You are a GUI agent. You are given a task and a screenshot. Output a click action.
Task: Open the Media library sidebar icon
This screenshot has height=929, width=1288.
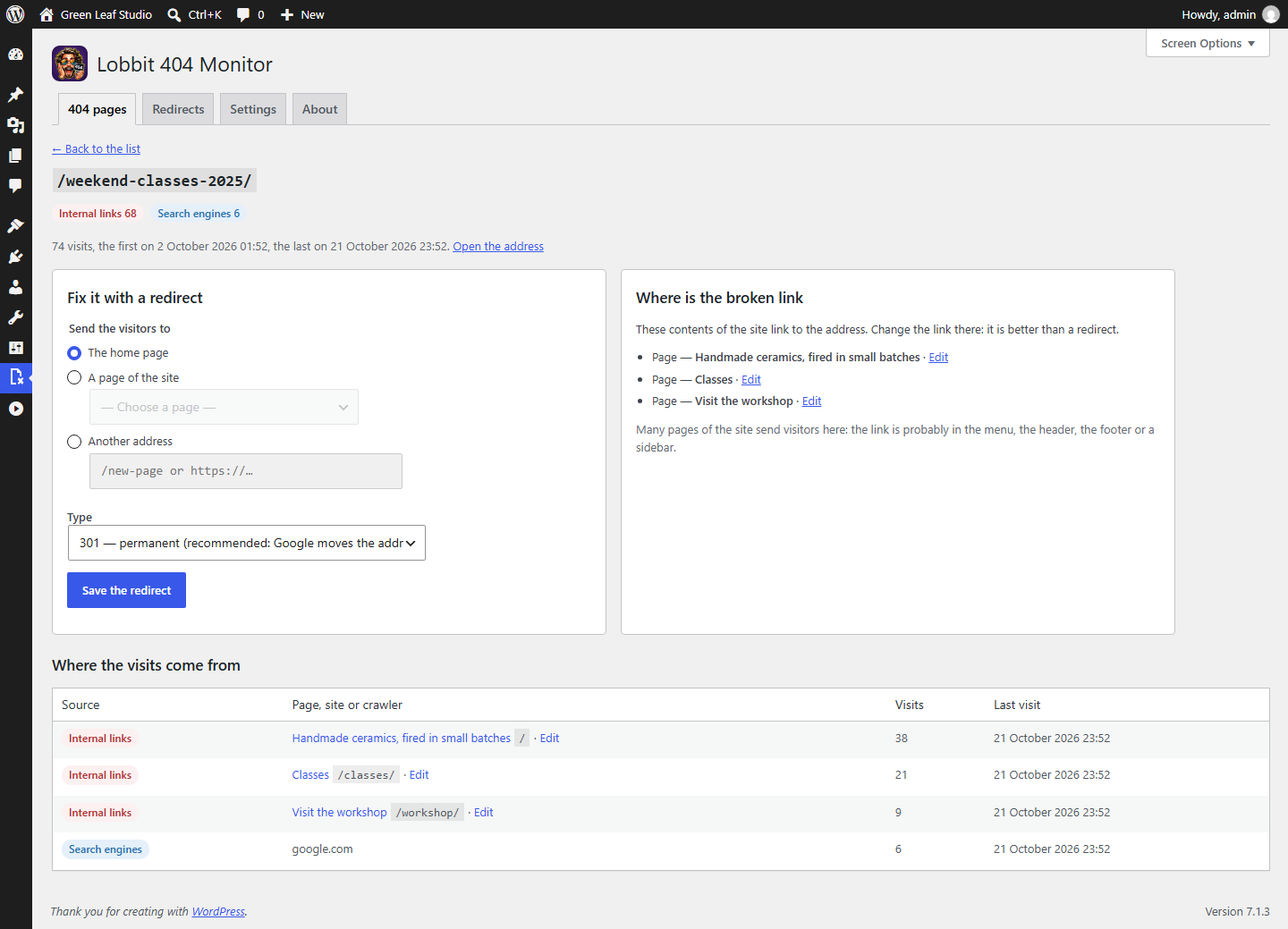(15, 125)
